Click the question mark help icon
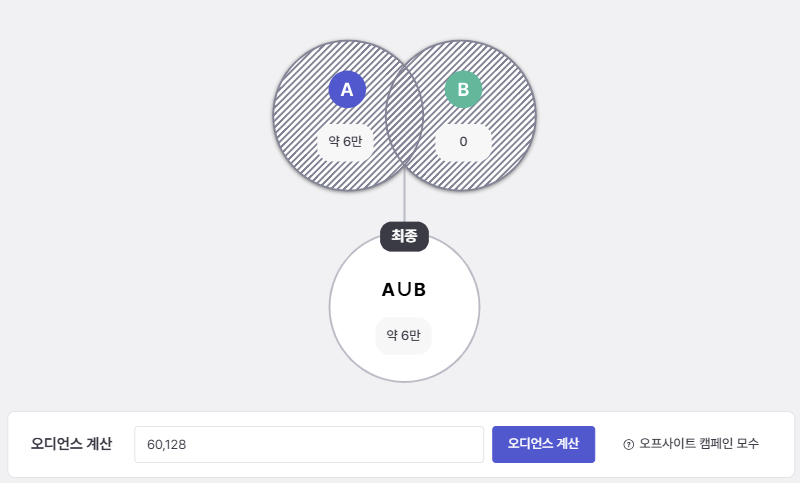 tap(629, 444)
